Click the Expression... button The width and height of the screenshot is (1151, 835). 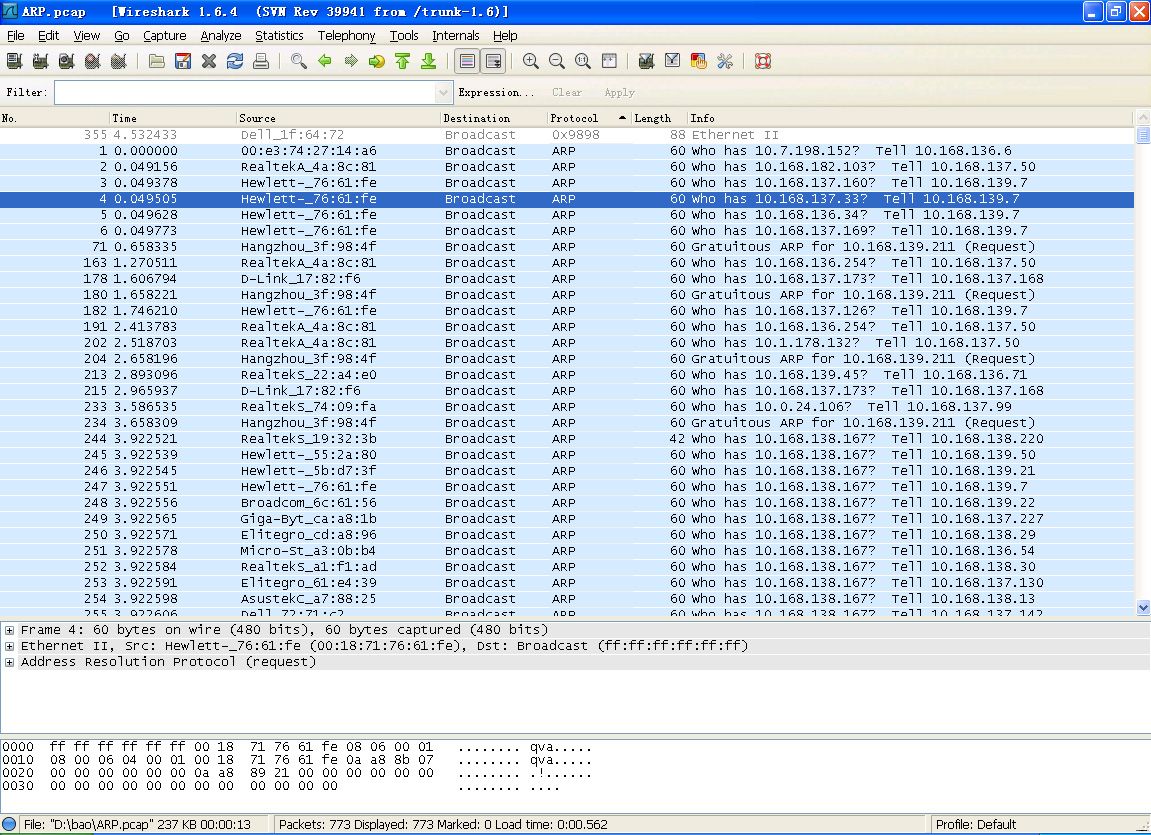point(496,92)
